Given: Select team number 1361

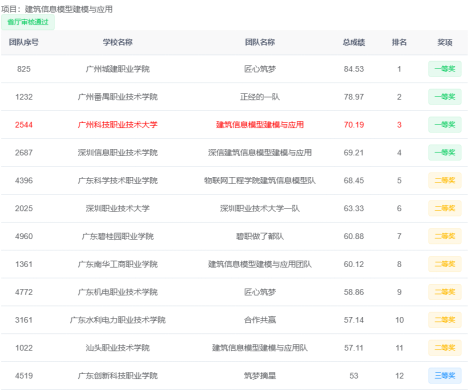Looking at the screenshot, I should tap(24, 264).
